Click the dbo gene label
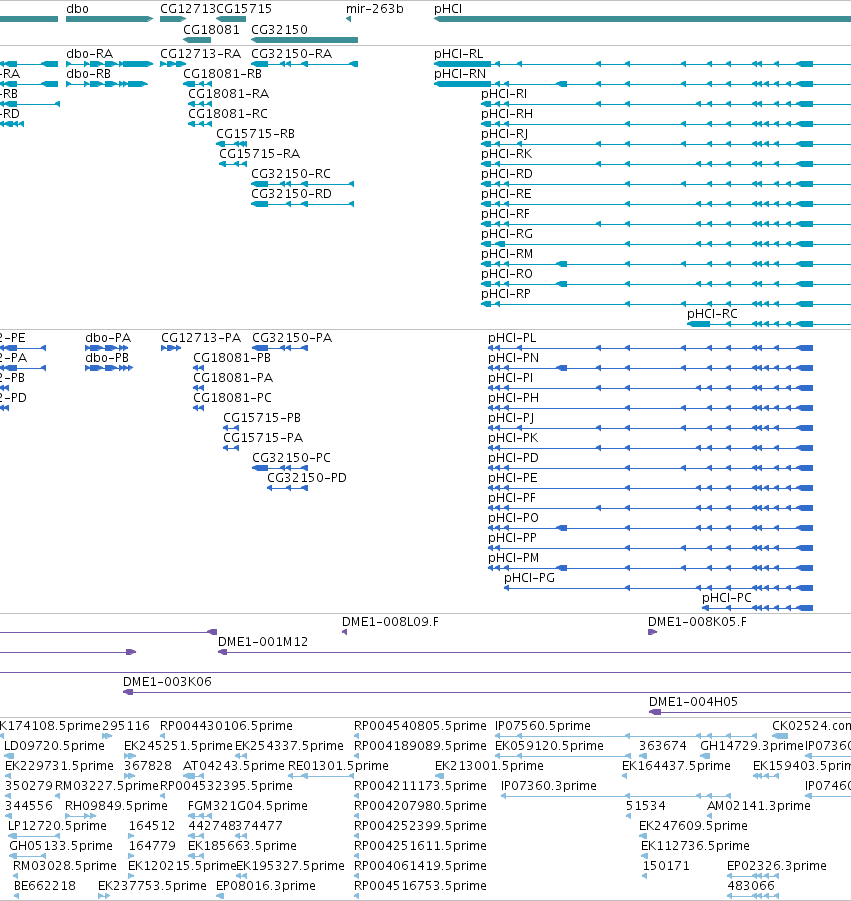Image resolution: width=851 pixels, height=901 pixels. coord(77,9)
